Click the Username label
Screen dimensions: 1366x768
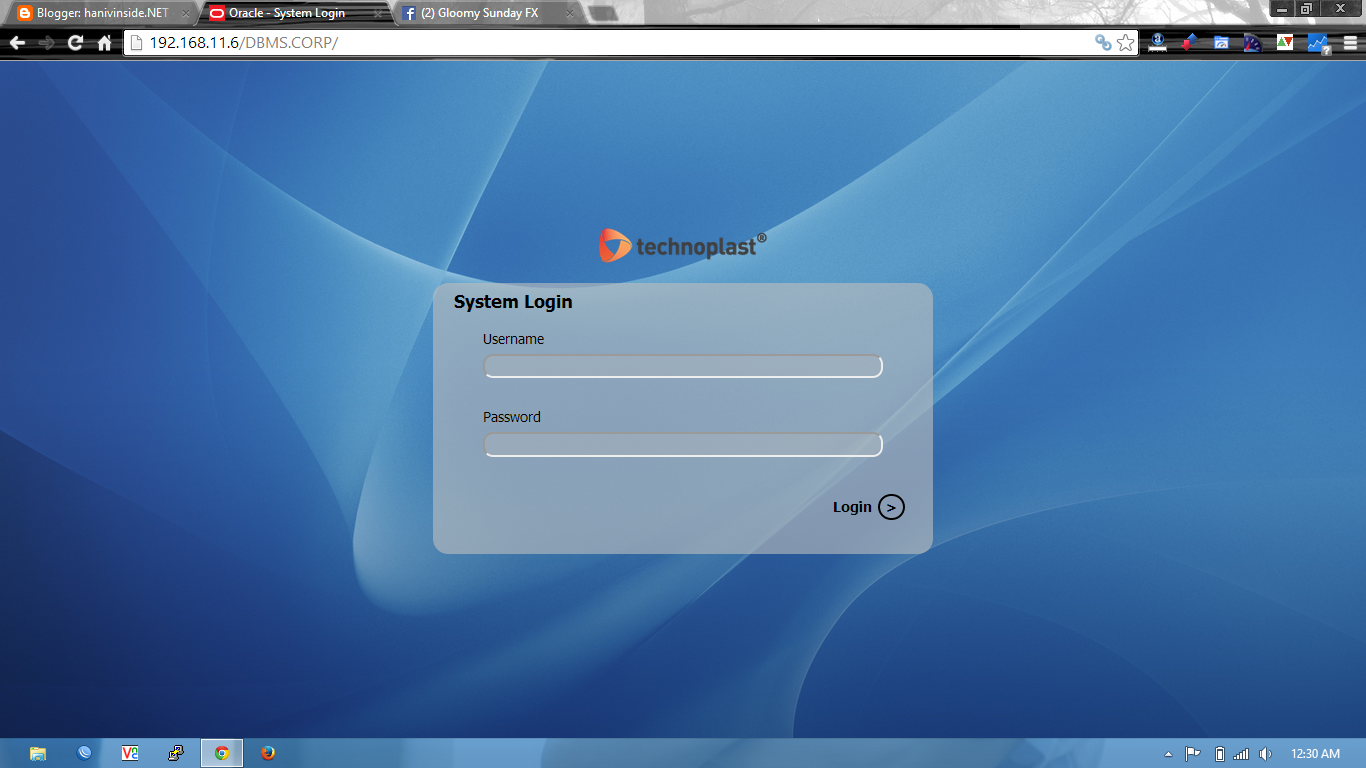pos(513,339)
